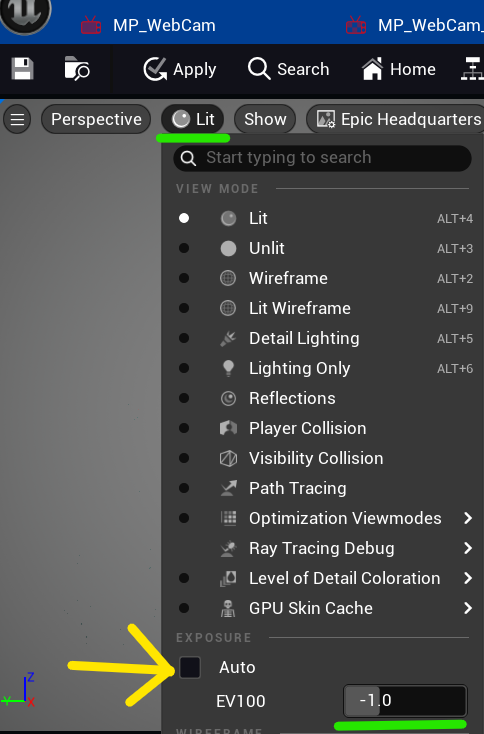This screenshot has width=484, height=734.
Task: Open the Show flags menu button
Action: coord(265,119)
